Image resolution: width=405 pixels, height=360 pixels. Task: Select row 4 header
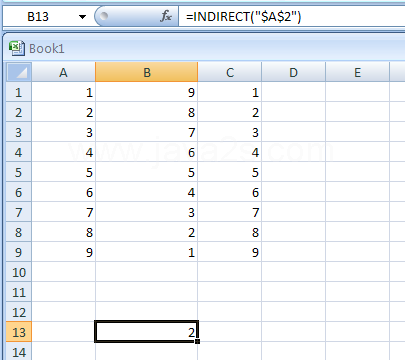(x=19, y=152)
